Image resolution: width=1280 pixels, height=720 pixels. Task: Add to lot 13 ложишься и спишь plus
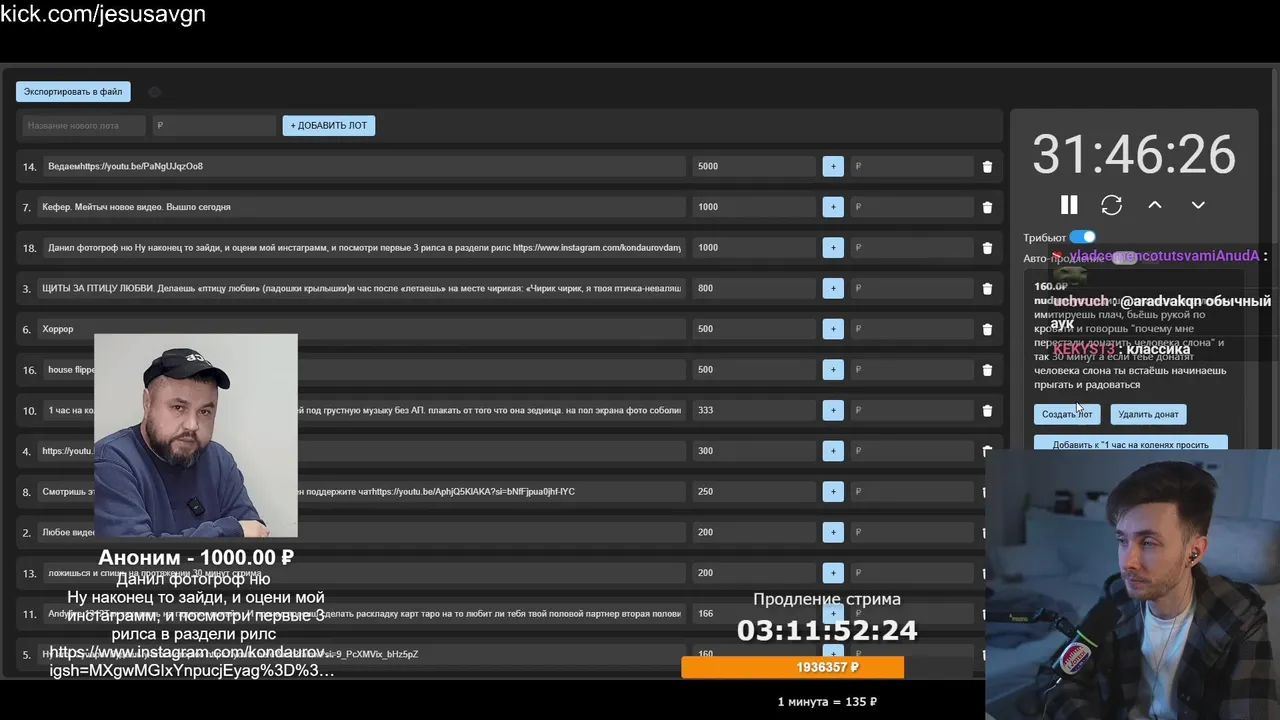coord(833,573)
